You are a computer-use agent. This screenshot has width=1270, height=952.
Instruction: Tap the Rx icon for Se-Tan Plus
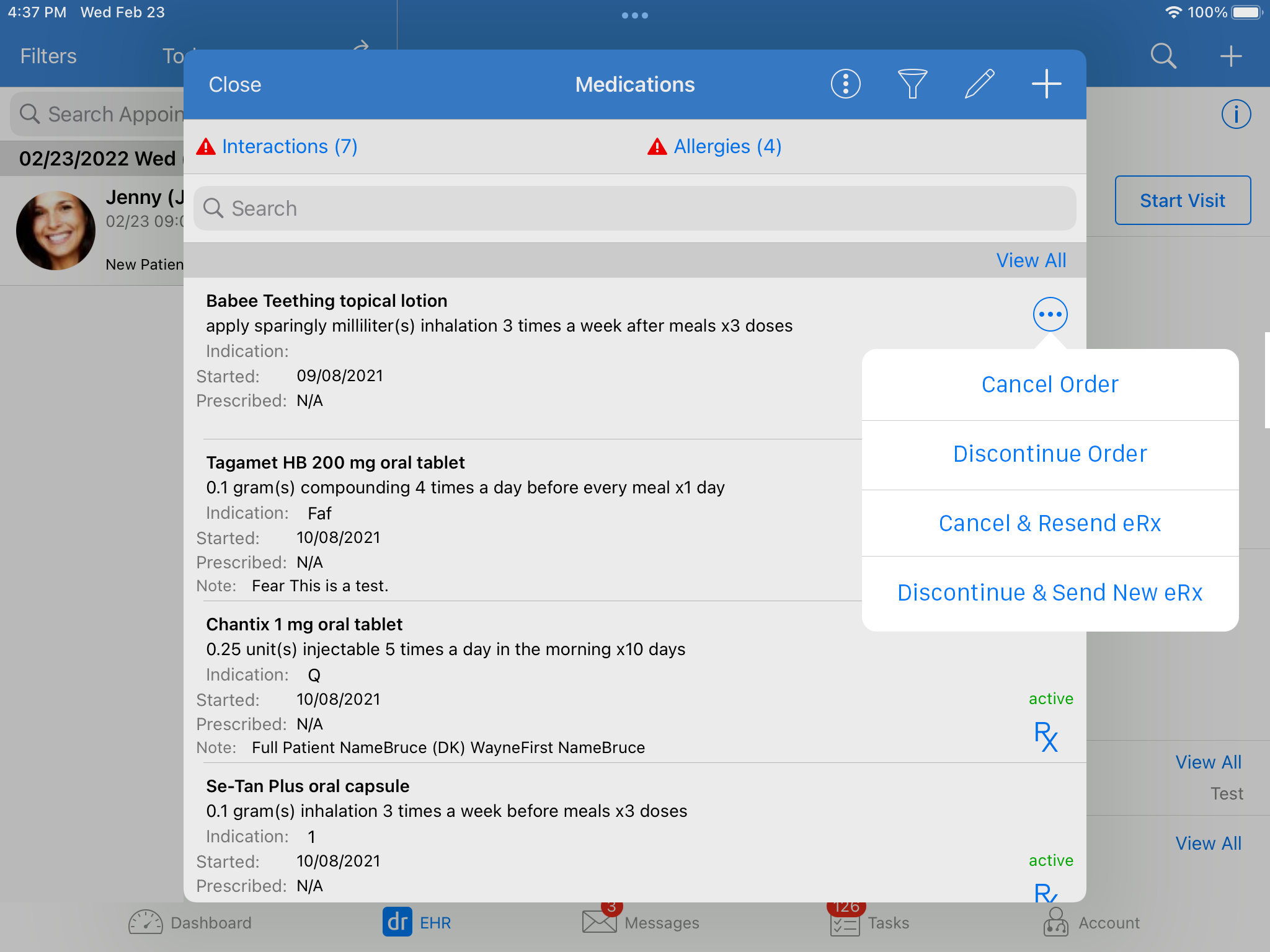tap(1046, 892)
